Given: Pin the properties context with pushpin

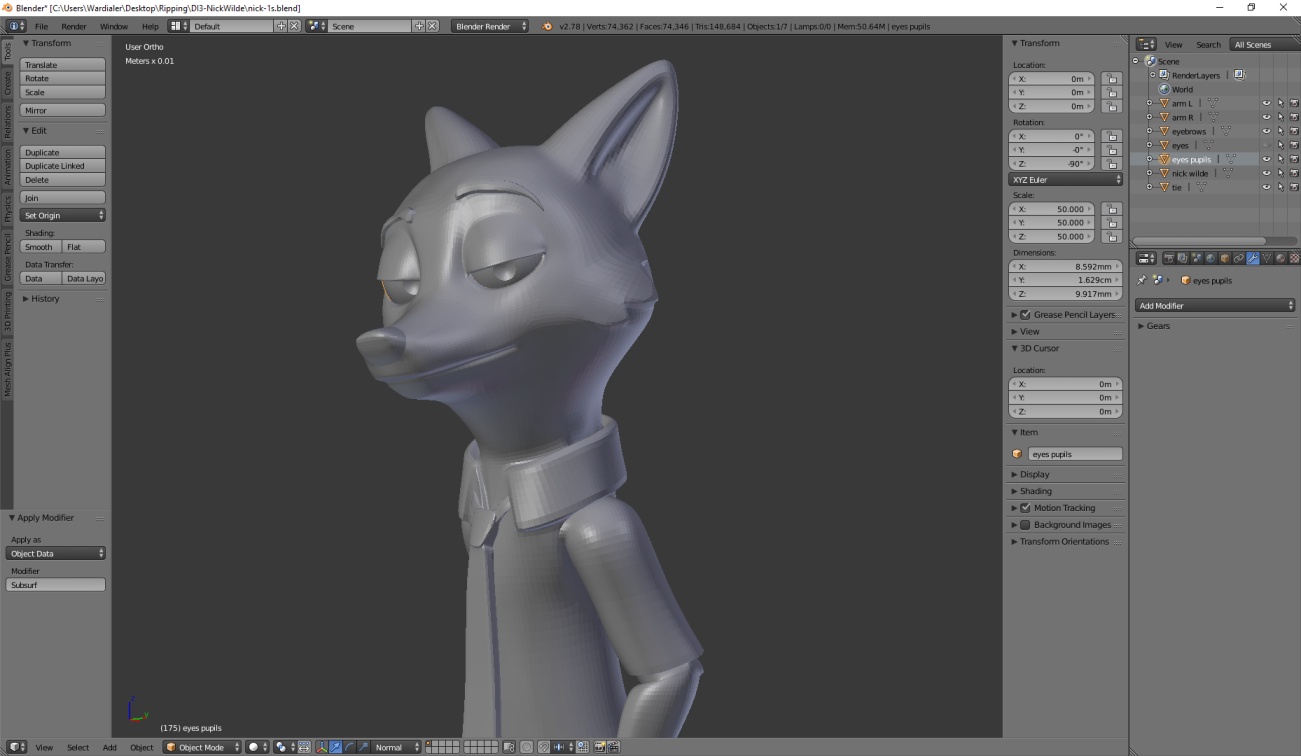Looking at the screenshot, I should [x=1142, y=280].
